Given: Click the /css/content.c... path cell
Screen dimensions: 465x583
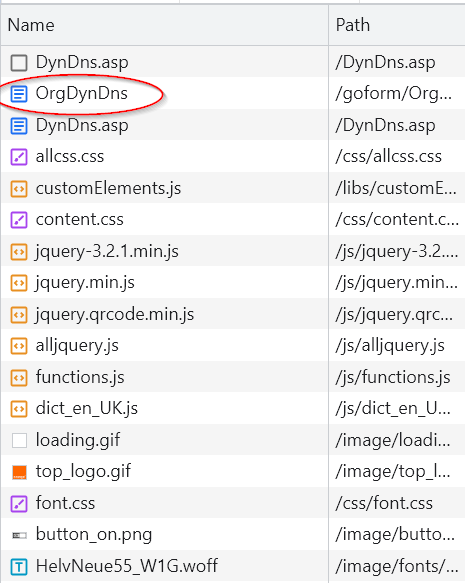Looking at the screenshot, I should pos(397,220).
